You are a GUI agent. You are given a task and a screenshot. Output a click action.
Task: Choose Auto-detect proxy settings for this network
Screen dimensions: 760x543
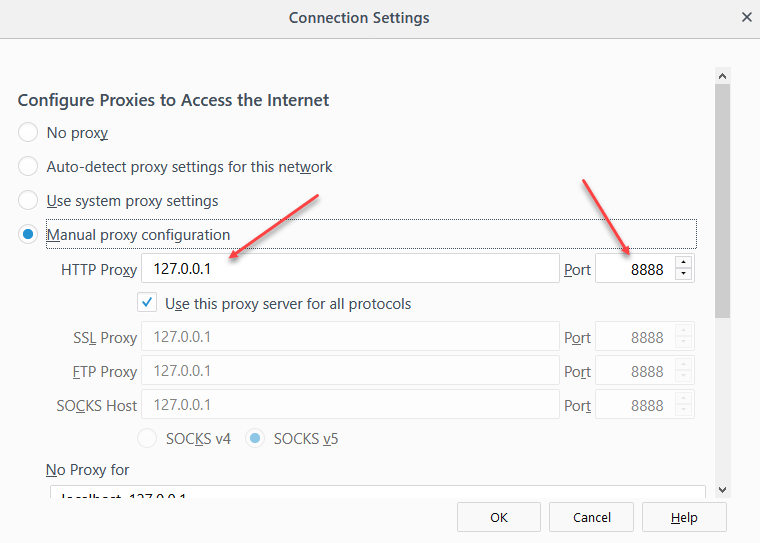pyautogui.click(x=29, y=167)
